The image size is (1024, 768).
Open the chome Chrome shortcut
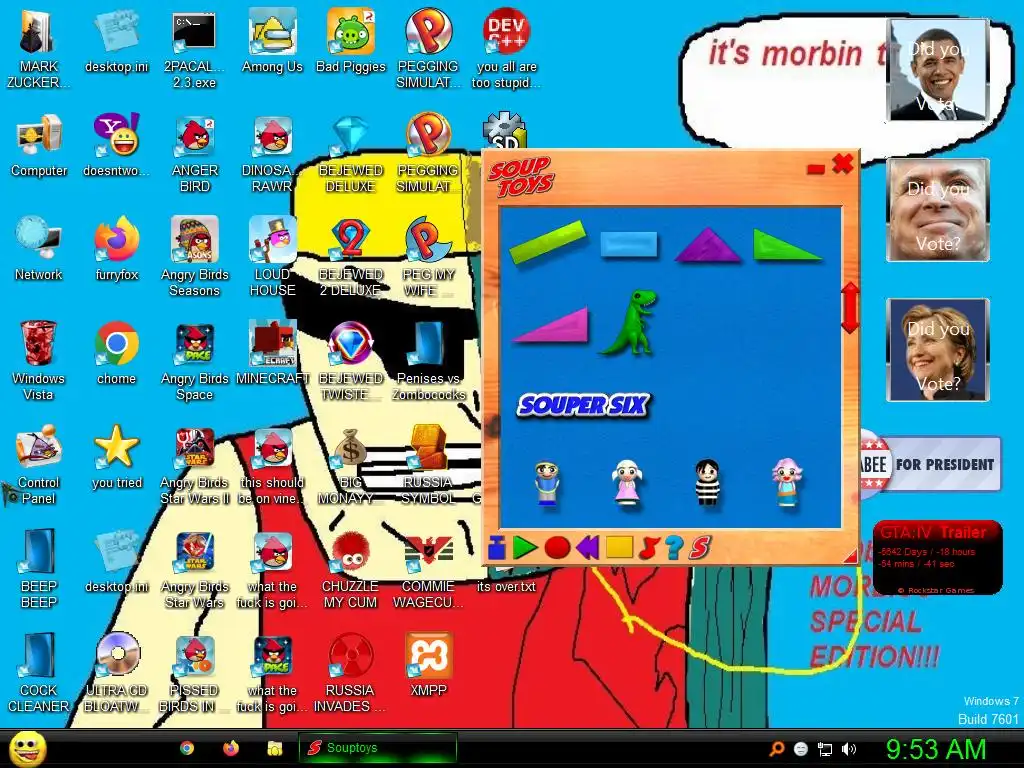tap(117, 353)
